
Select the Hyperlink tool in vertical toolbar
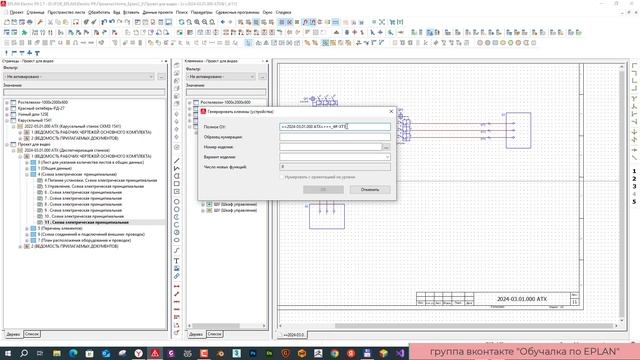[176, 276]
